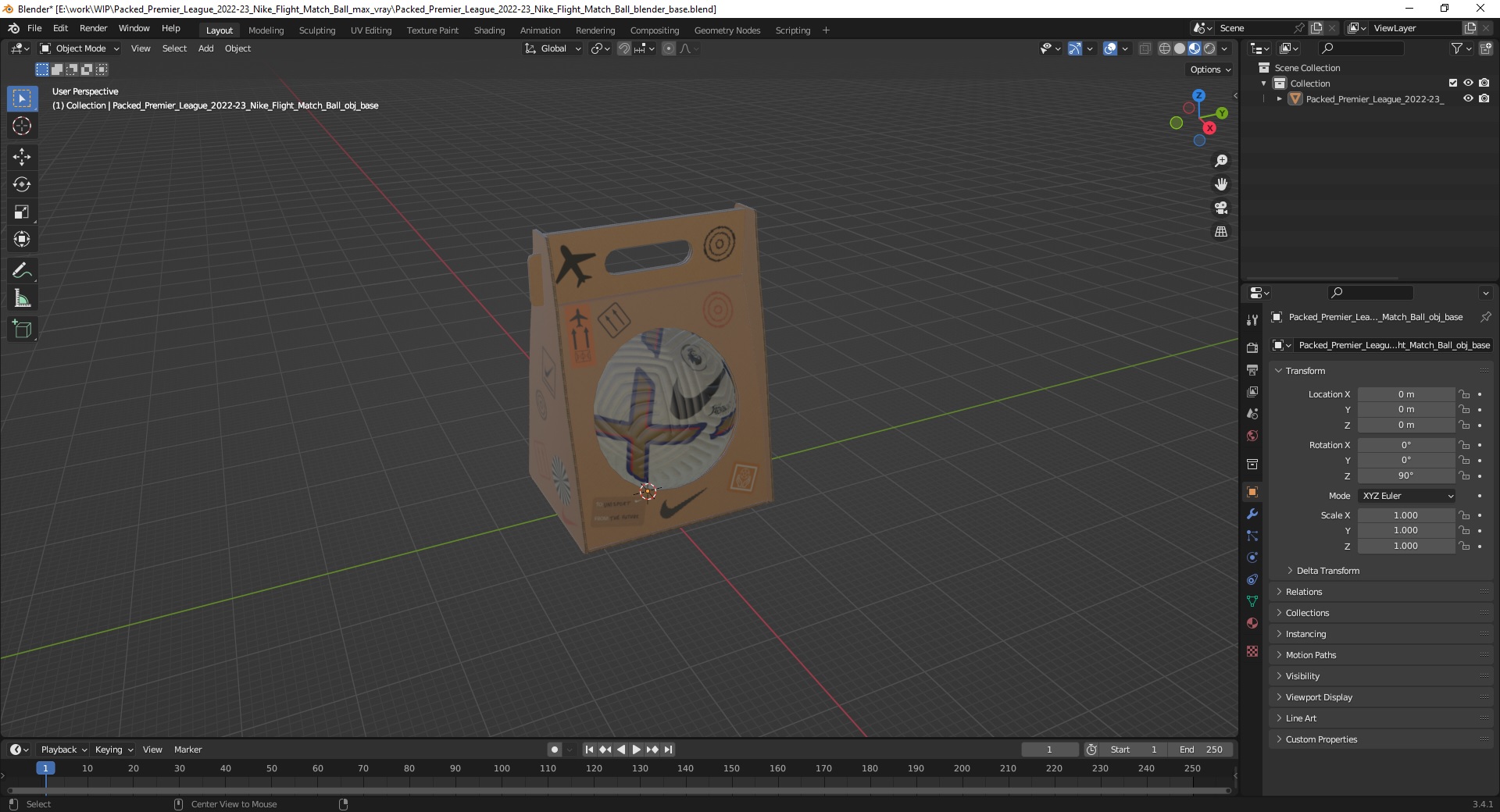Select the Annotate tool
This screenshot has width=1500, height=812.
(x=22, y=271)
